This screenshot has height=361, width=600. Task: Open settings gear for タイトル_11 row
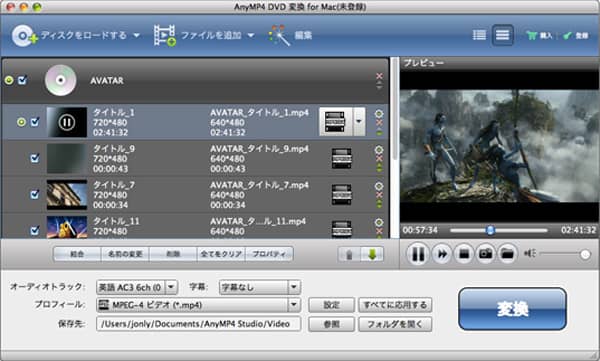point(379,222)
